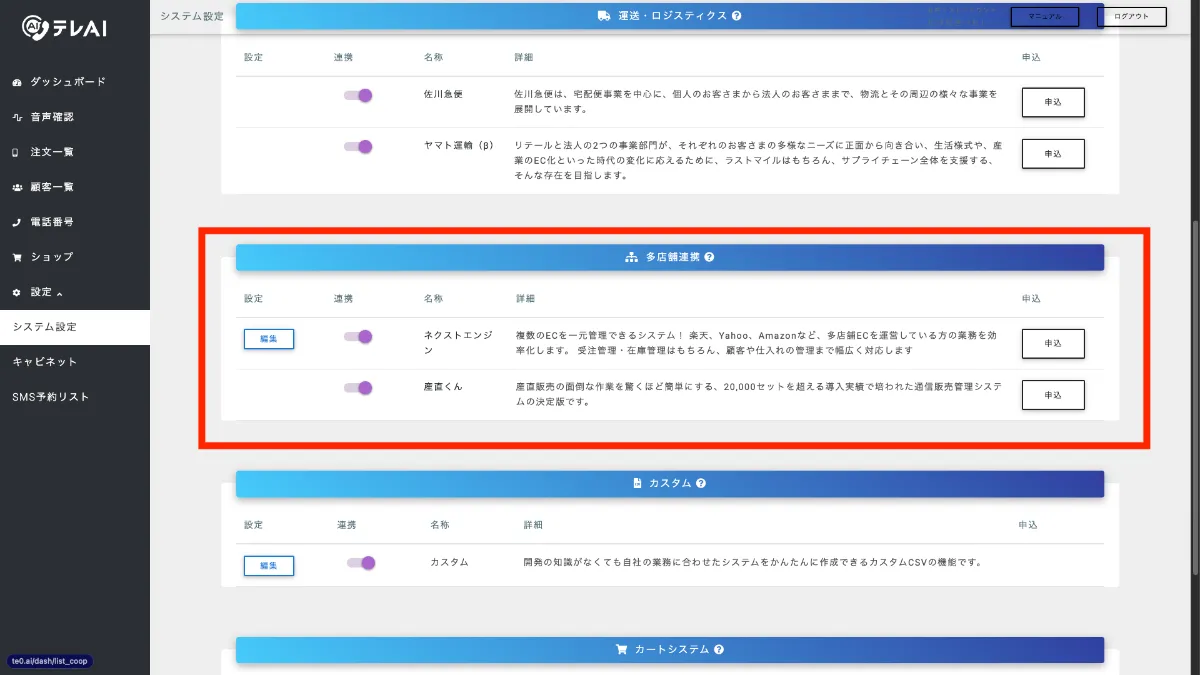Click help icon beside カスタム
Viewport: 1200px width, 675px height.
701,483
